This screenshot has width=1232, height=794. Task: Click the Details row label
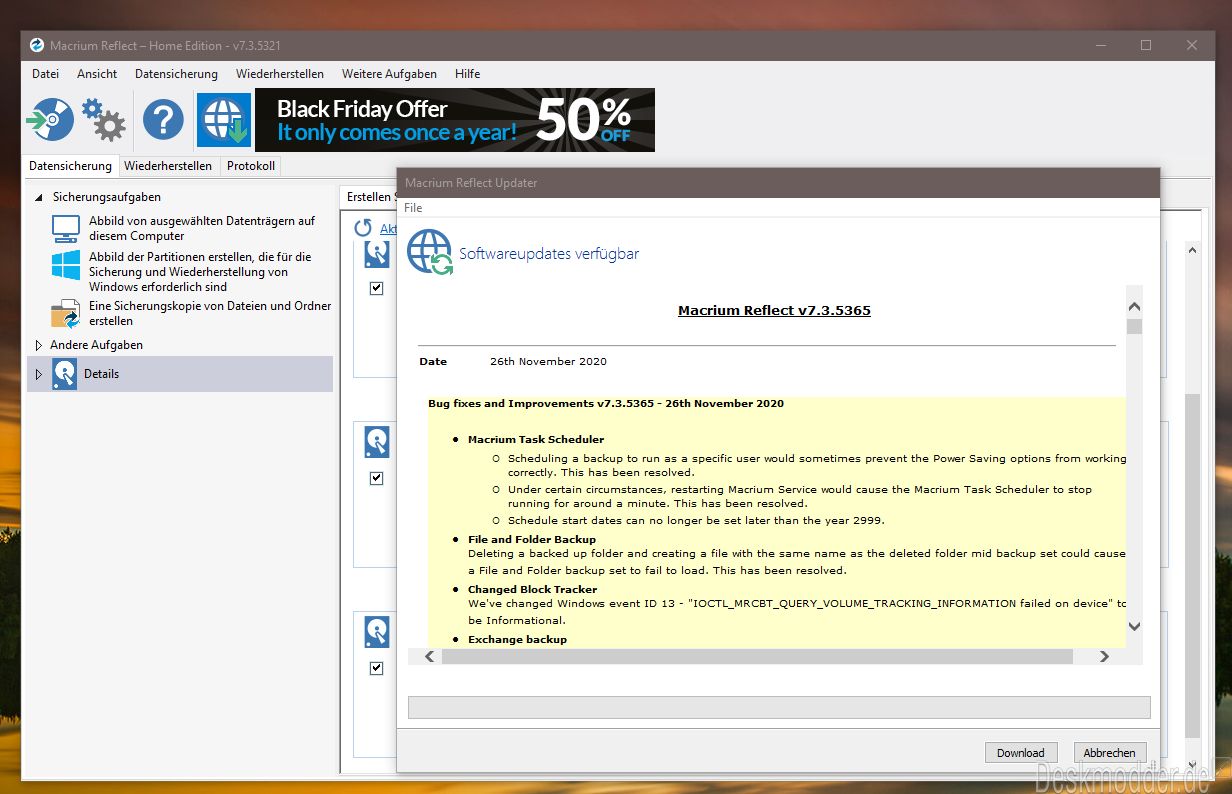102,374
